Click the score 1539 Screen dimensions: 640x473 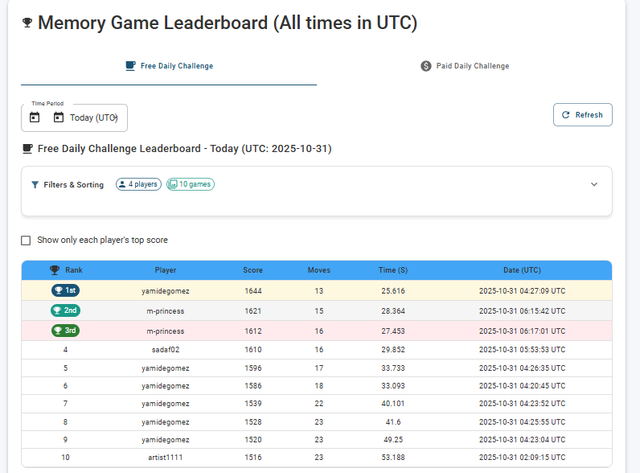click(x=253, y=403)
